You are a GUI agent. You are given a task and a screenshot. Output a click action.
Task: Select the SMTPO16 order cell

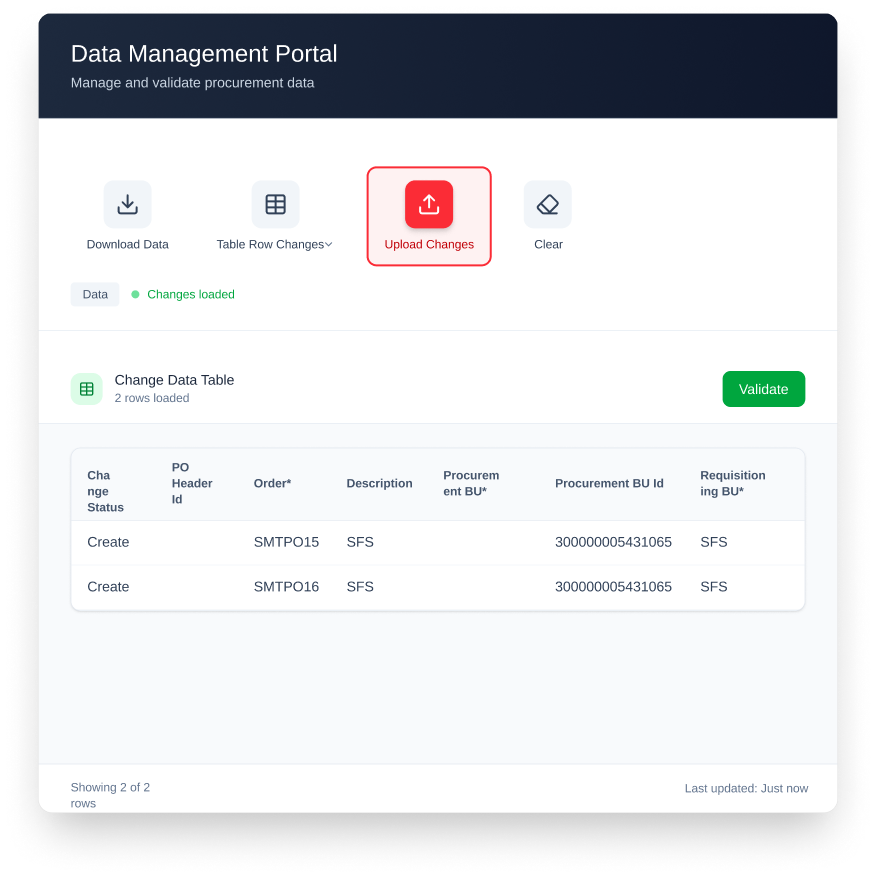point(286,587)
